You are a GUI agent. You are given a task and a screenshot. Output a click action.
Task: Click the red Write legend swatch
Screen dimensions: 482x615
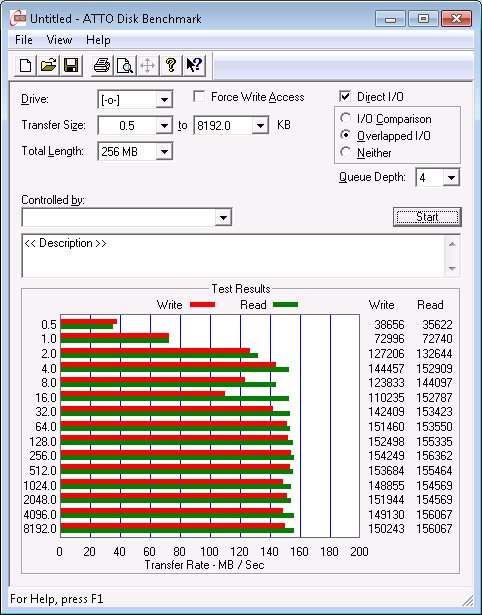pyautogui.click(x=202, y=305)
